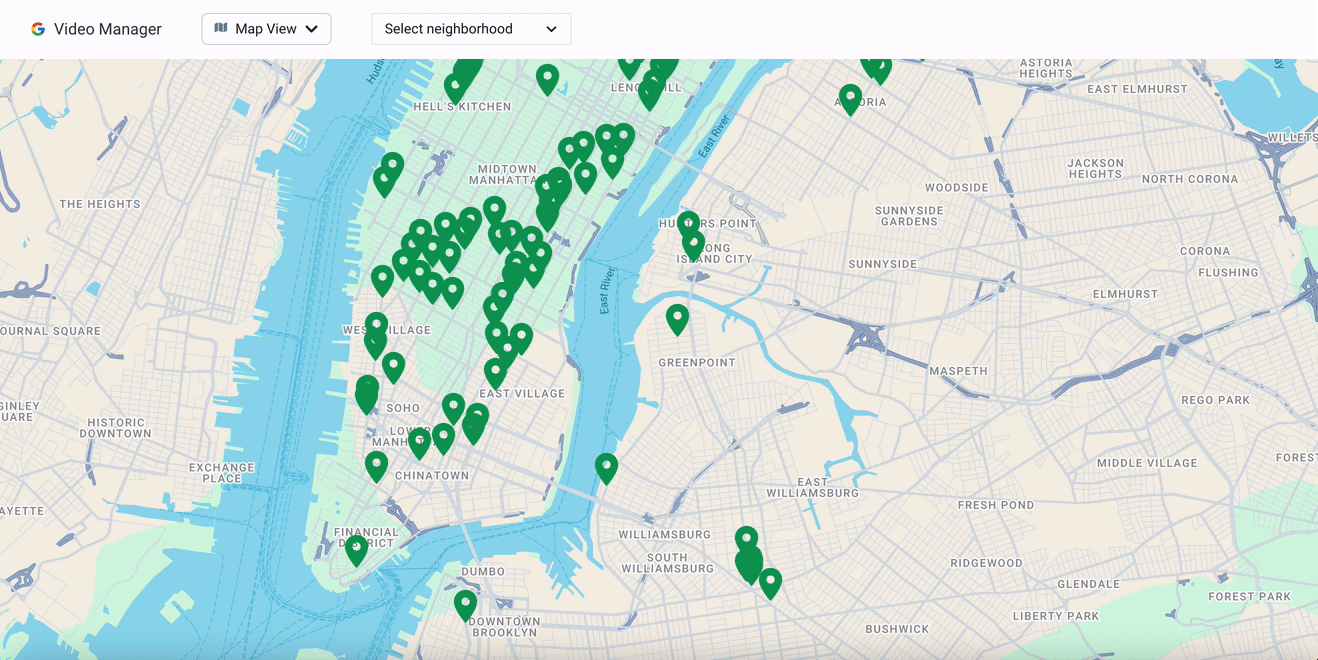
Task: Click the chevron arrow beside Select neighborhood
Action: (x=551, y=29)
